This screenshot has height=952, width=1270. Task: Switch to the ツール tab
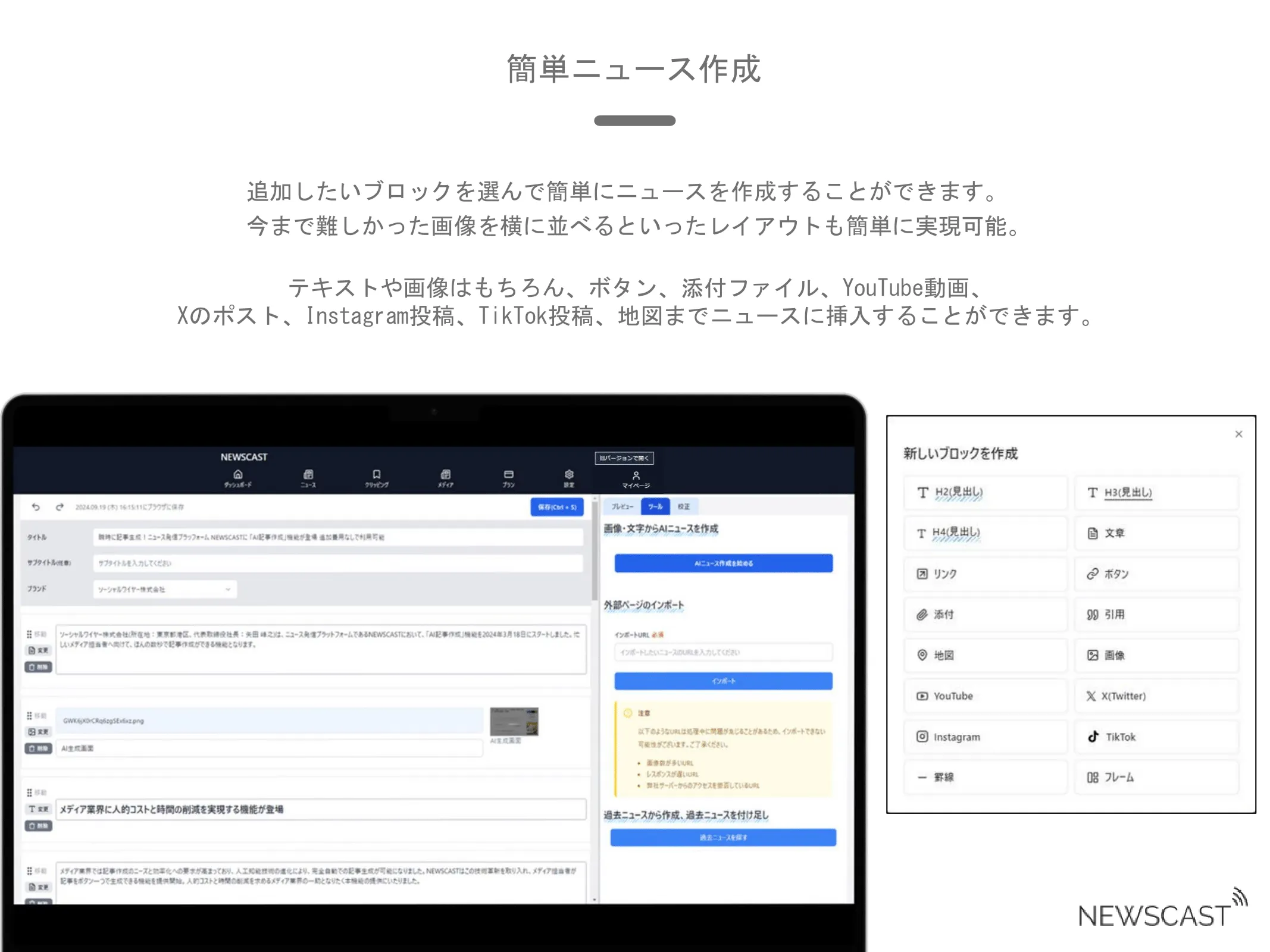click(655, 506)
